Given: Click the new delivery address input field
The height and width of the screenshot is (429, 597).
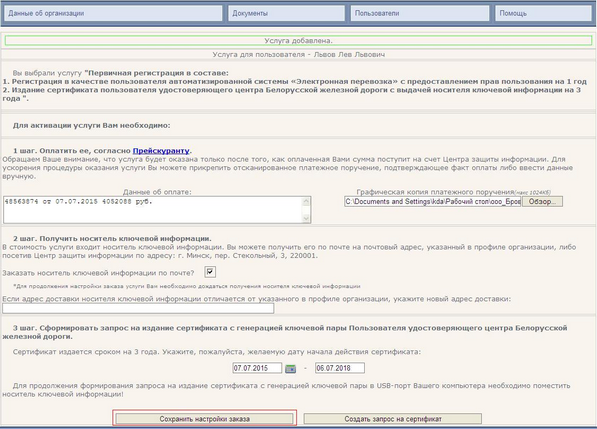Looking at the screenshot, I should tap(138, 308).
